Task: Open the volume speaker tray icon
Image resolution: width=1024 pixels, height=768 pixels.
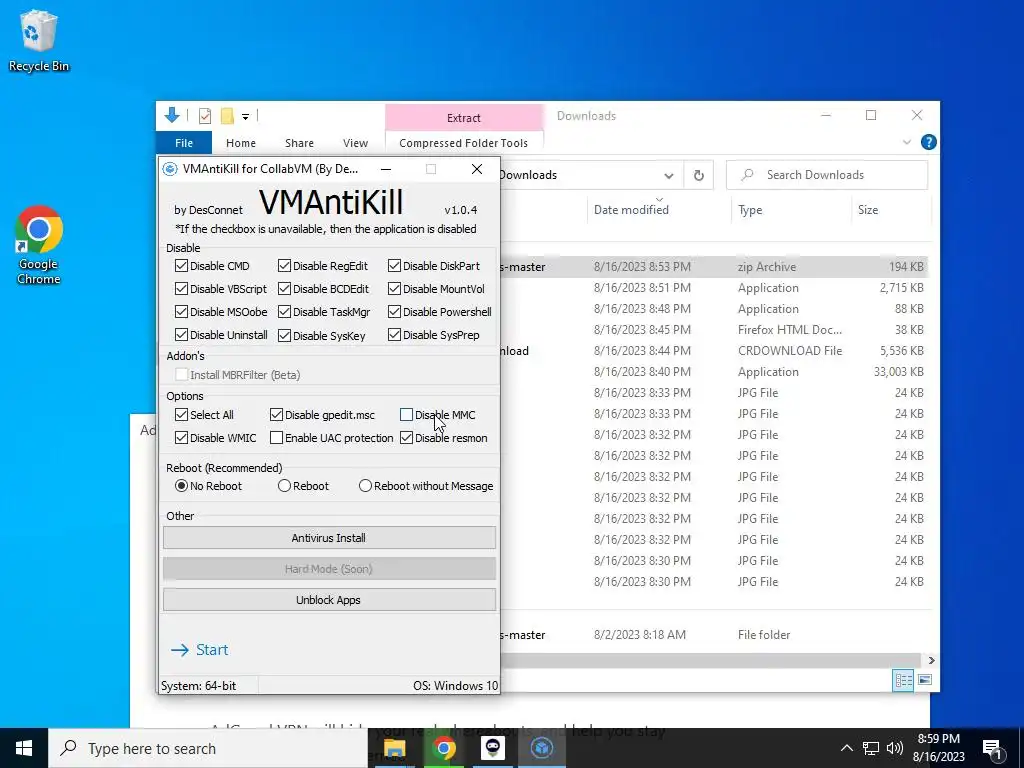Action: click(895, 748)
